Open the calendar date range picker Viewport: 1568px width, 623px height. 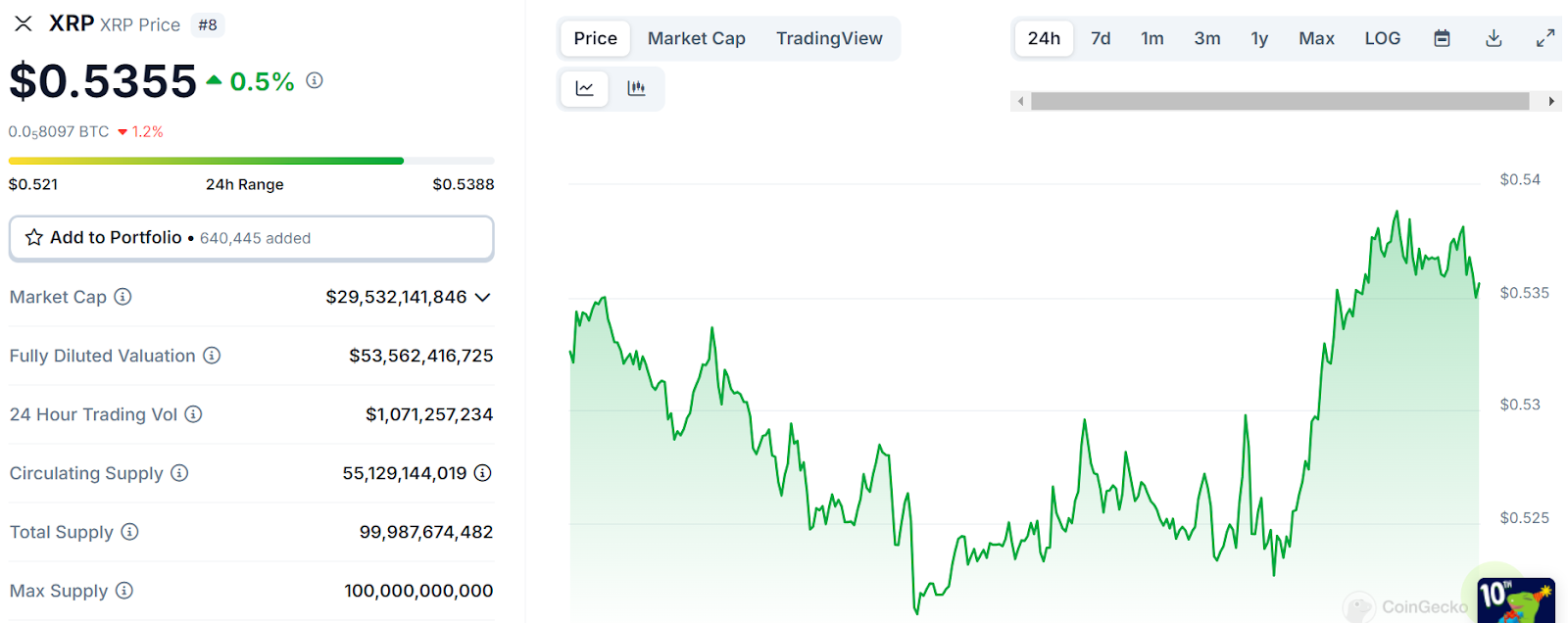point(1441,38)
